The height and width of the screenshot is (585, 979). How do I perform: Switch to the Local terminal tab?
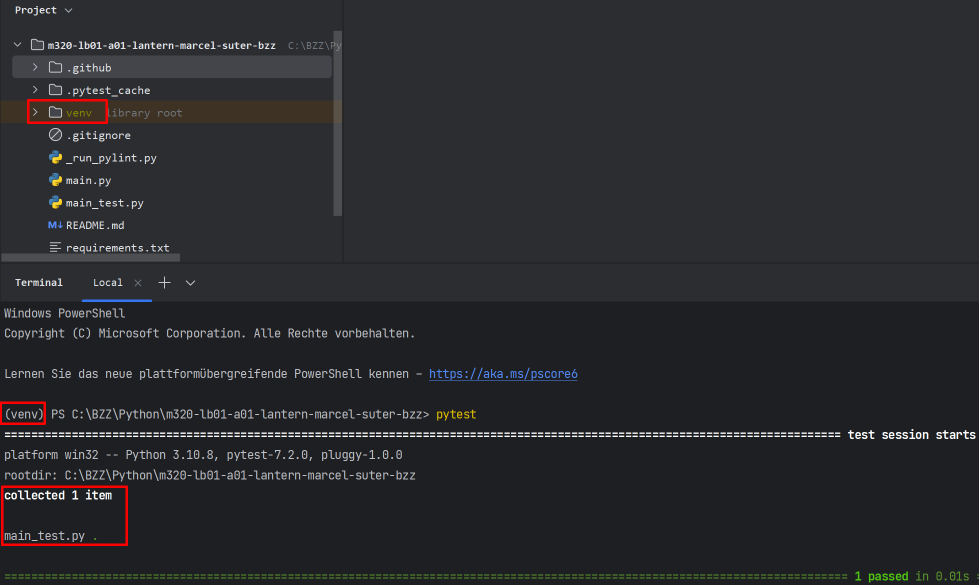pyautogui.click(x=107, y=283)
